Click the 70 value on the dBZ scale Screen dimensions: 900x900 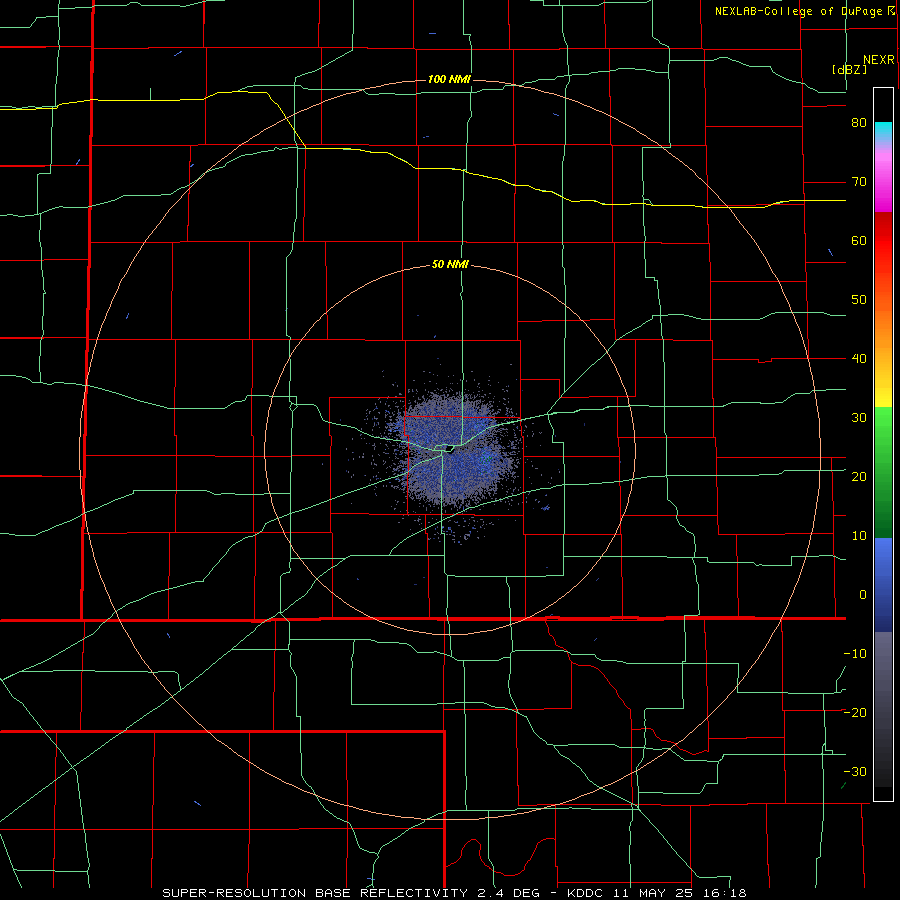(859, 182)
